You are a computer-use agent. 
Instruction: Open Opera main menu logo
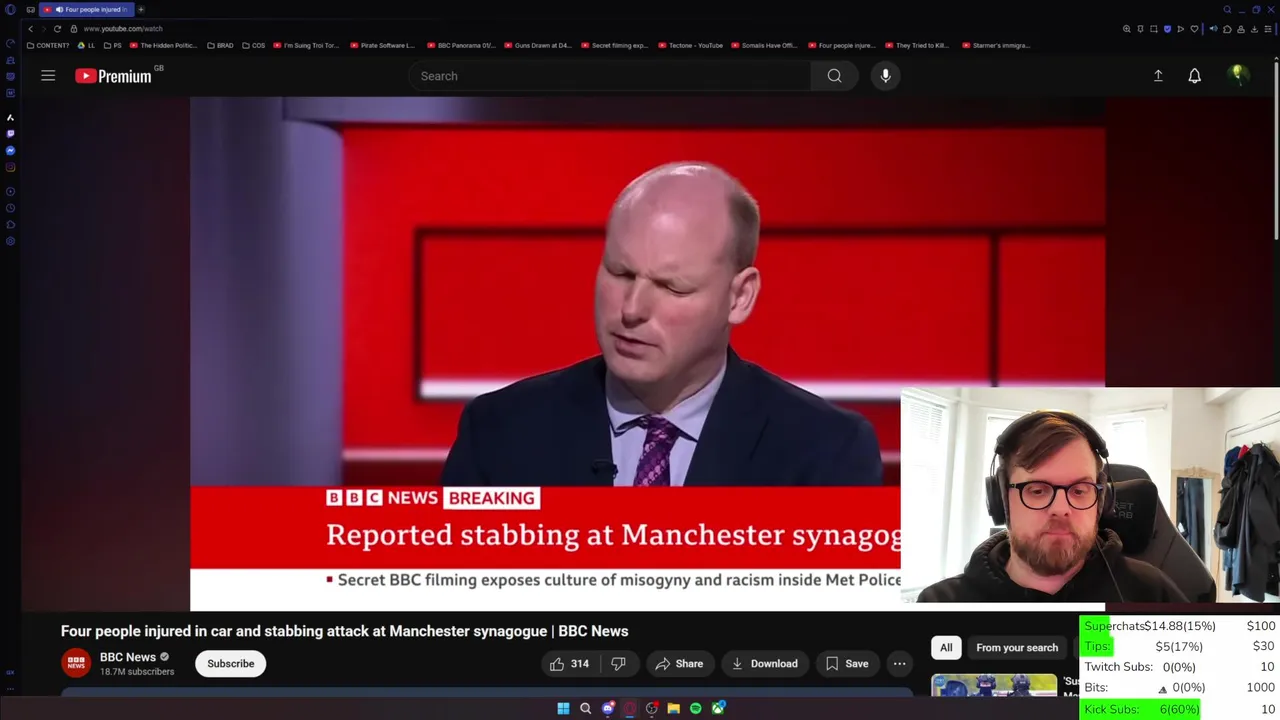[10, 10]
